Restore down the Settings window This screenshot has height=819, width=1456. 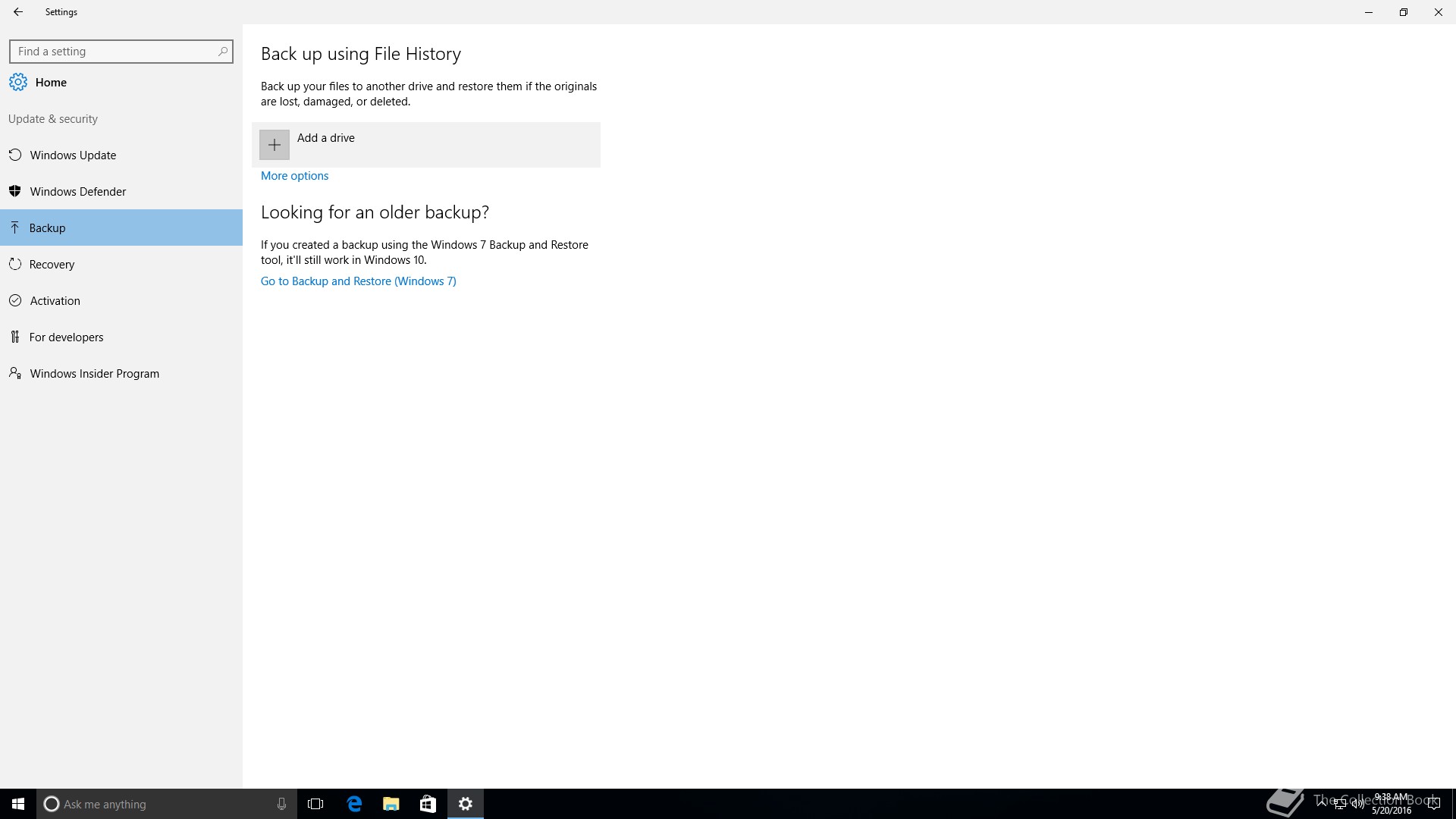1404,12
